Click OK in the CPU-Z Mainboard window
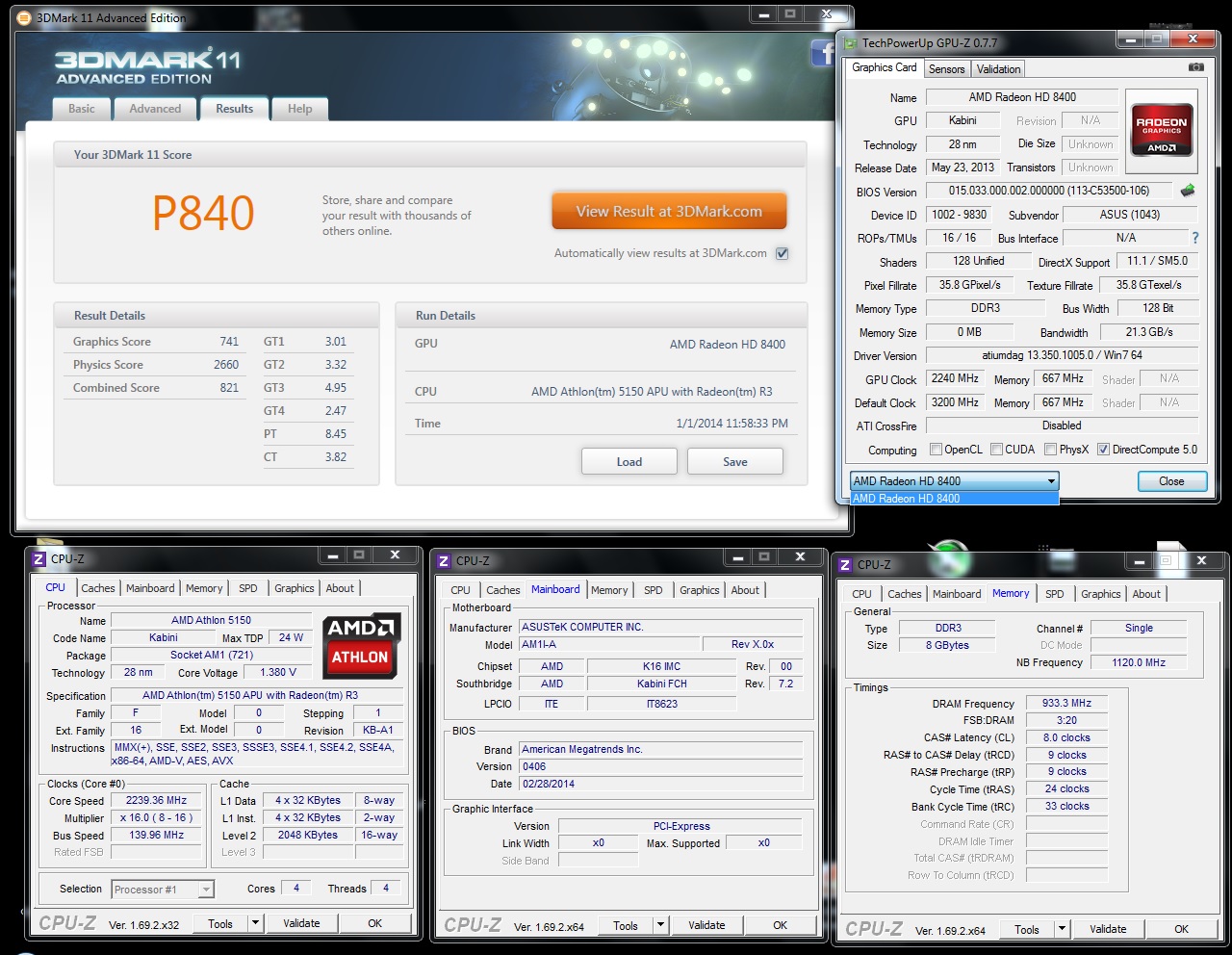1232x955 pixels. pos(780,925)
